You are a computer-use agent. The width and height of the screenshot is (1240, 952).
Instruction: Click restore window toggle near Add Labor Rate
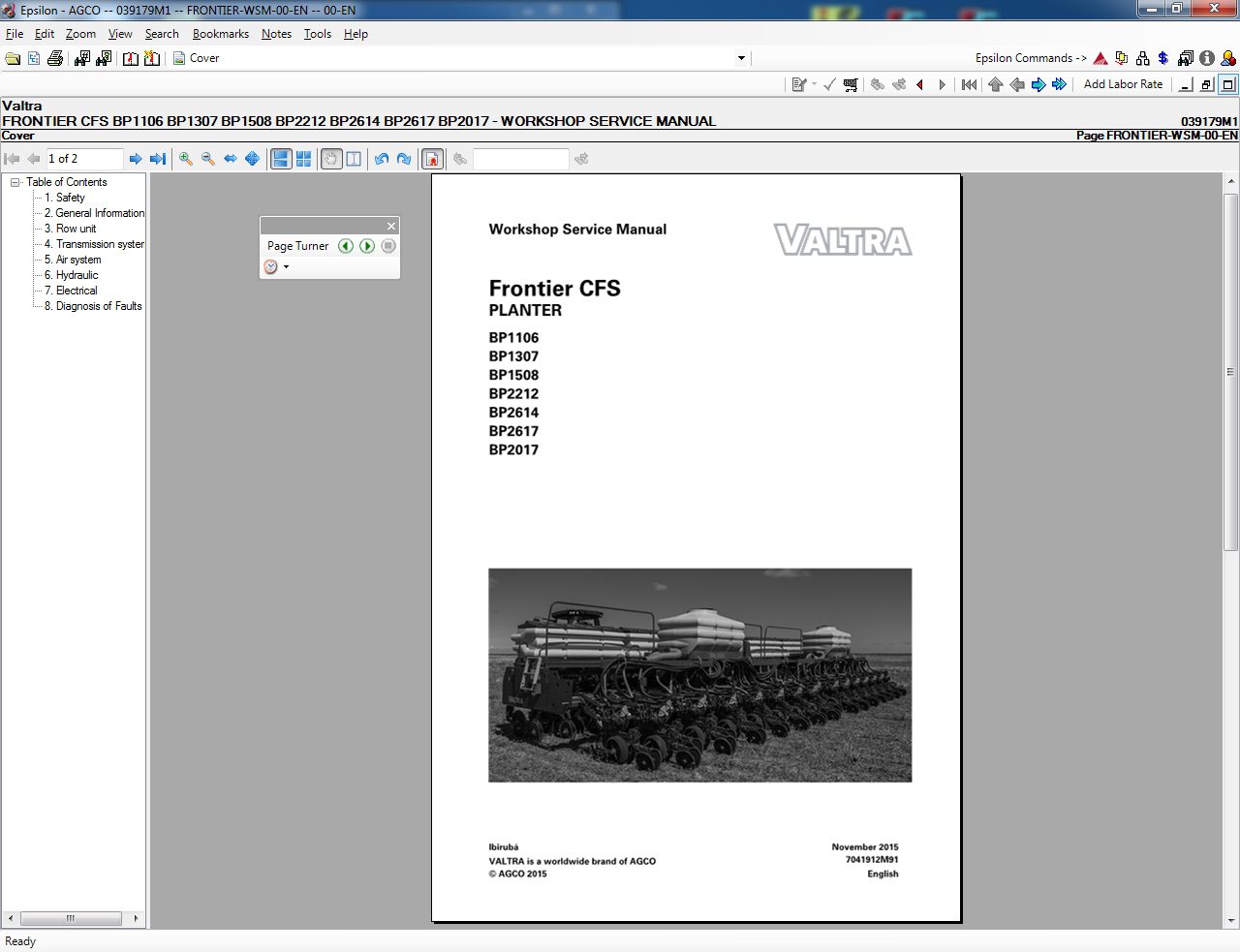tap(1207, 84)
